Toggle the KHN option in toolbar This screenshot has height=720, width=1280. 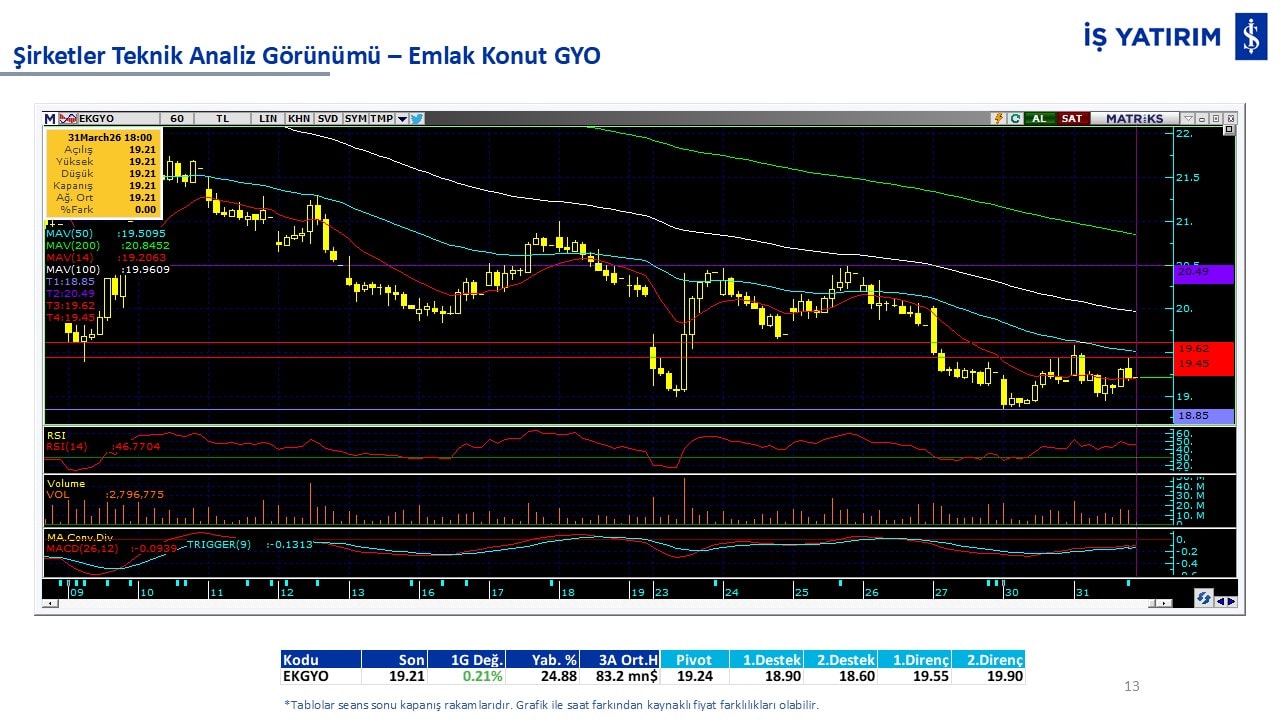click(x=298, y=118)
